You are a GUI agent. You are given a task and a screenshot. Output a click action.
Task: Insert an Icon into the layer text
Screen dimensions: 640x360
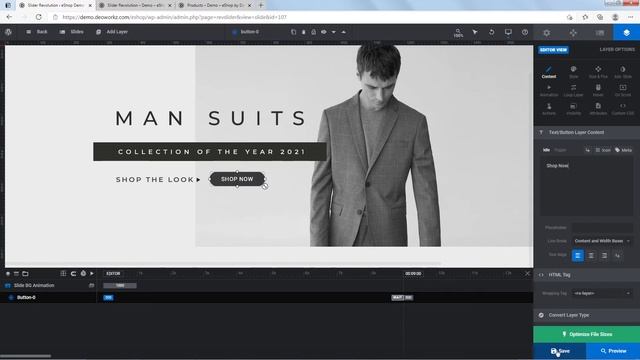coord(603,150)
